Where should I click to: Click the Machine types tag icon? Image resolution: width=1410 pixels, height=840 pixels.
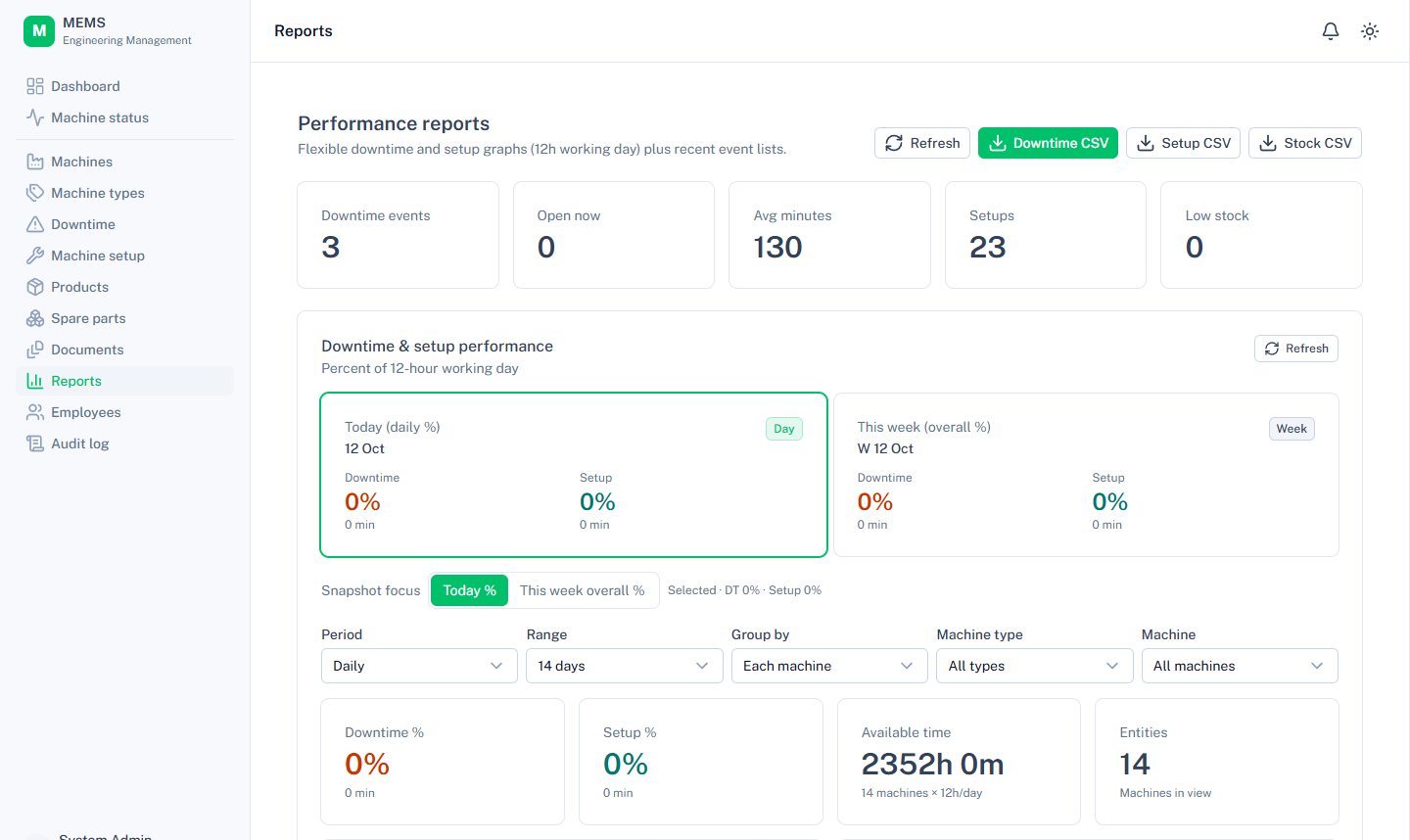[35, 193]
